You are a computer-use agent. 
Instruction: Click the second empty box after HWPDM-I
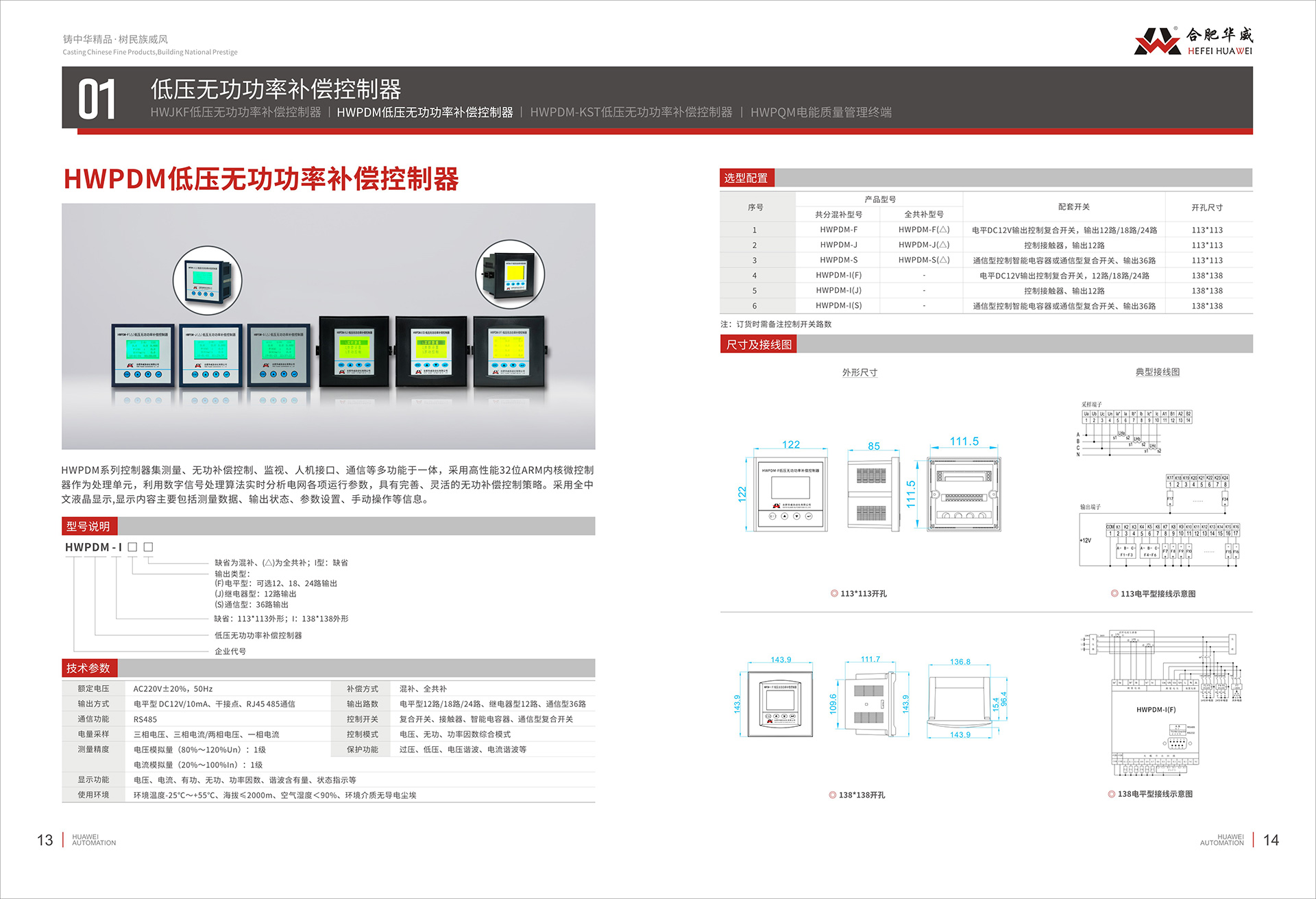(x=148, y=547)
